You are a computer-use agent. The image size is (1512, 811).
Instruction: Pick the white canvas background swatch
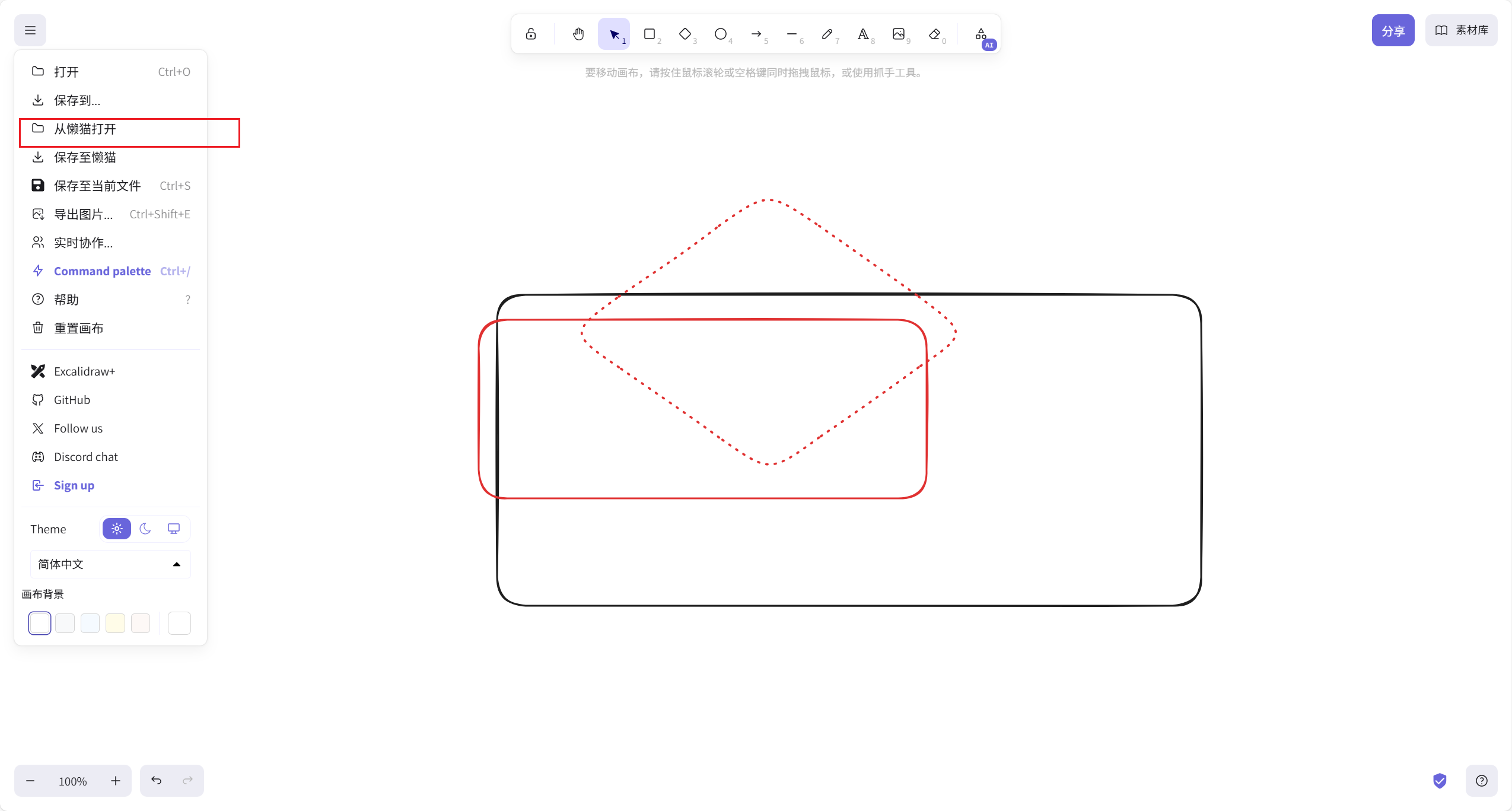40,623
